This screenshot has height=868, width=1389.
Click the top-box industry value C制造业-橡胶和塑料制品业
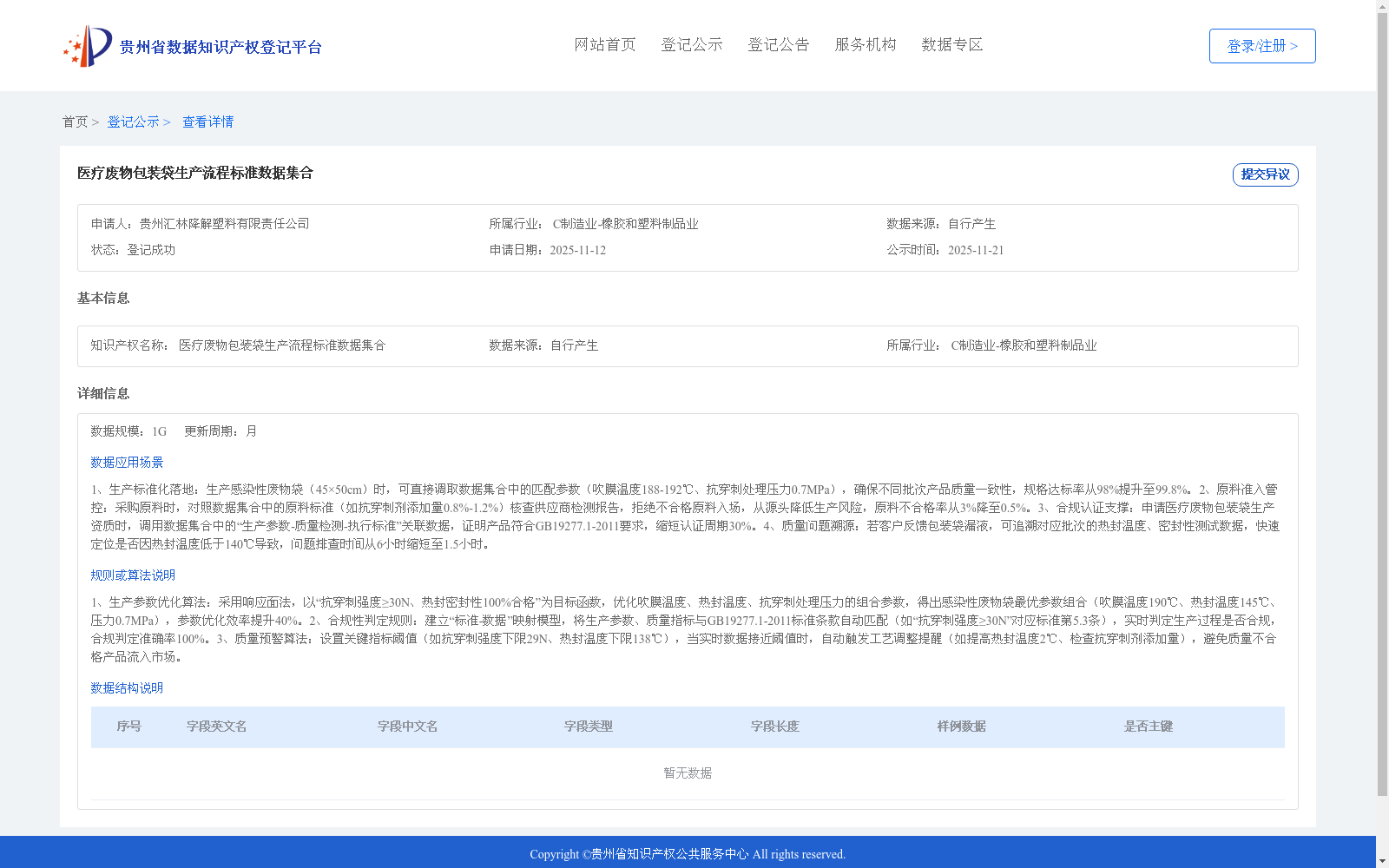click(x=626, y=224)
